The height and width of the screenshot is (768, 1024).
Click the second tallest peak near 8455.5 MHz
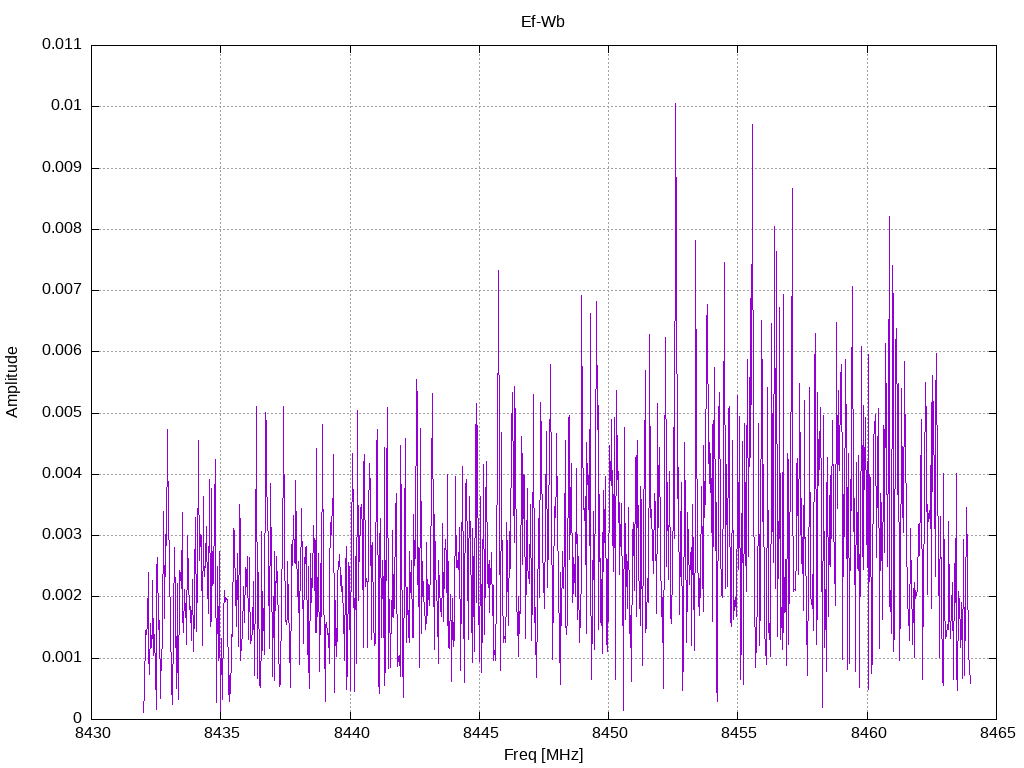752,125
